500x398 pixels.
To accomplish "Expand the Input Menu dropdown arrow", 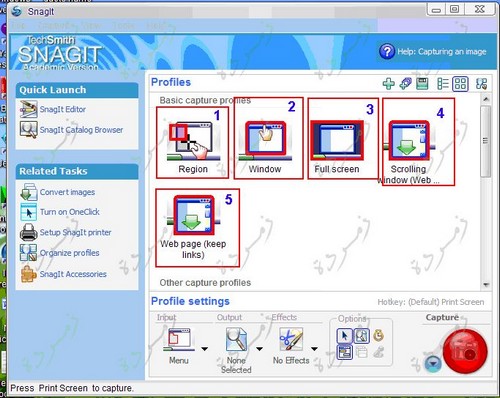I will [x=205, y=349].
